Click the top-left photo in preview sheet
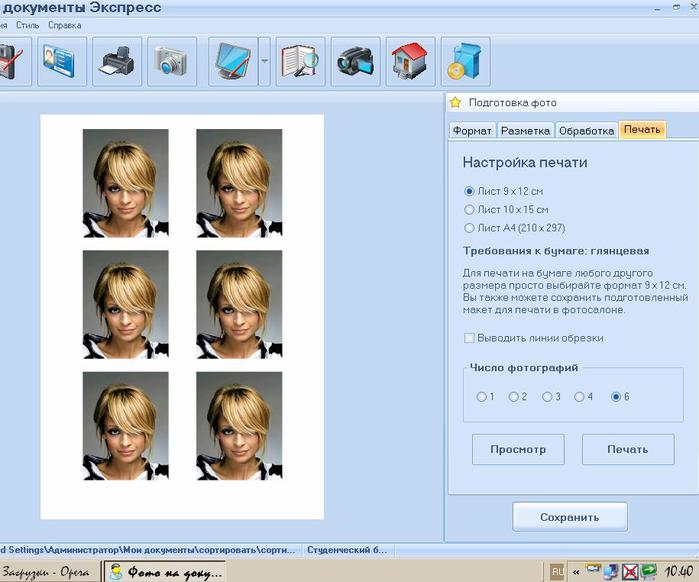699x582 pixels. pyautogui.click(x=126, y=183)
